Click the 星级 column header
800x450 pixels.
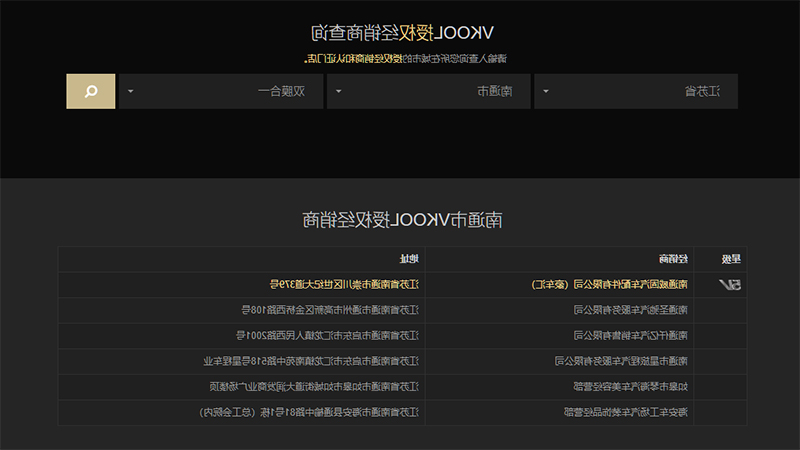point(731,259)
